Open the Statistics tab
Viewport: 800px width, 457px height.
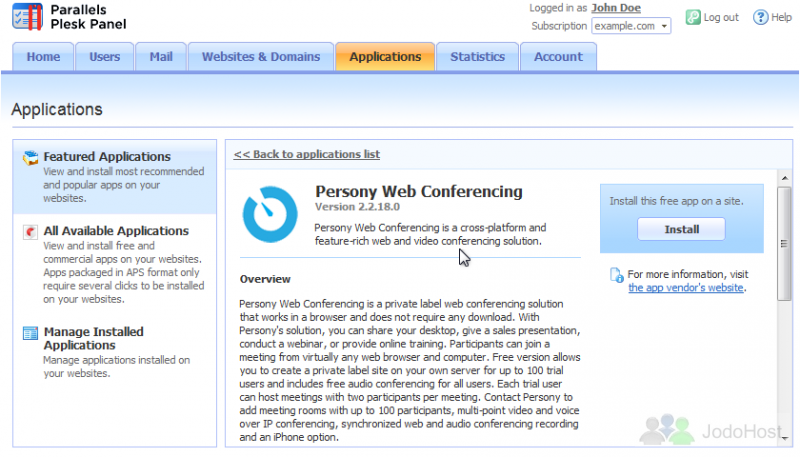pos(478,57)
